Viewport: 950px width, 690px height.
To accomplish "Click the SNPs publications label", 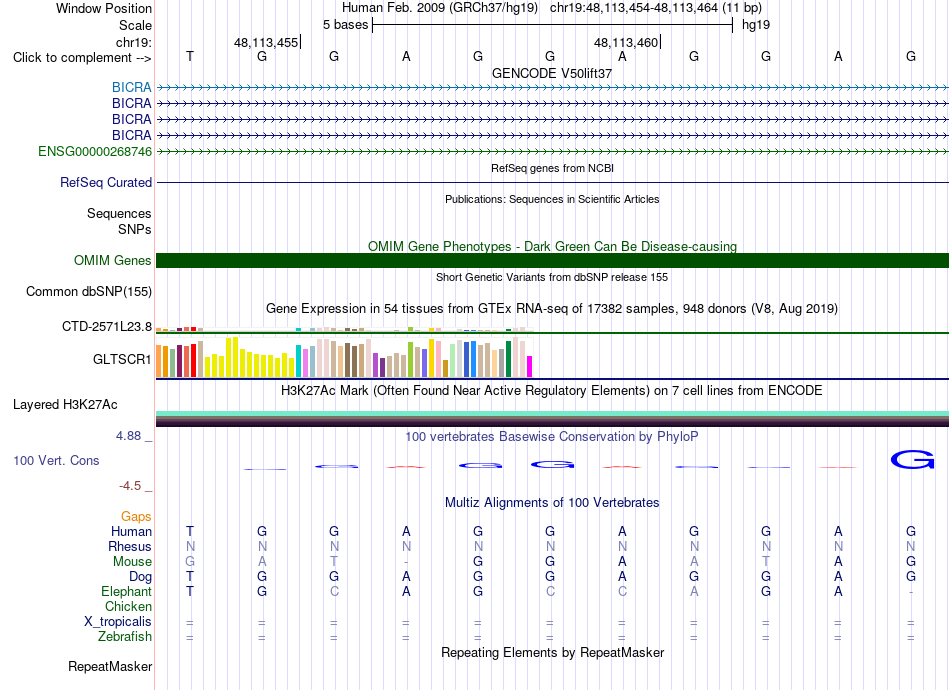I will coord(135,230).
